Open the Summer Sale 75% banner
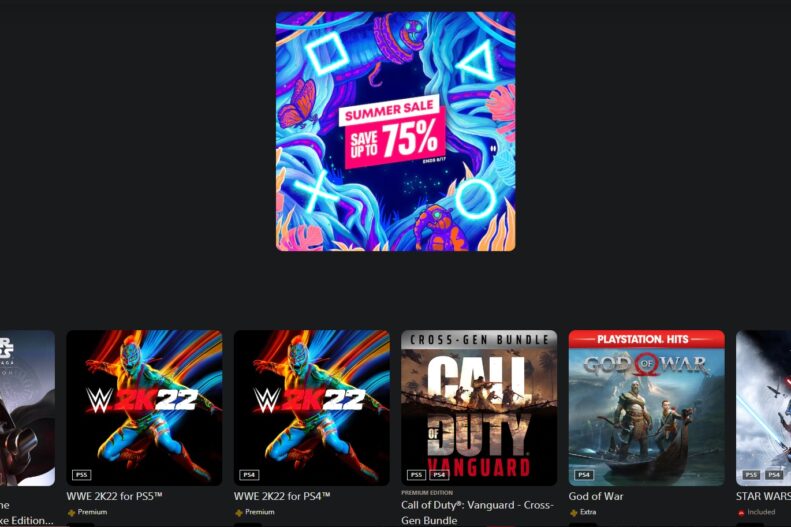 pyautogui.click(x=396, y=131)
